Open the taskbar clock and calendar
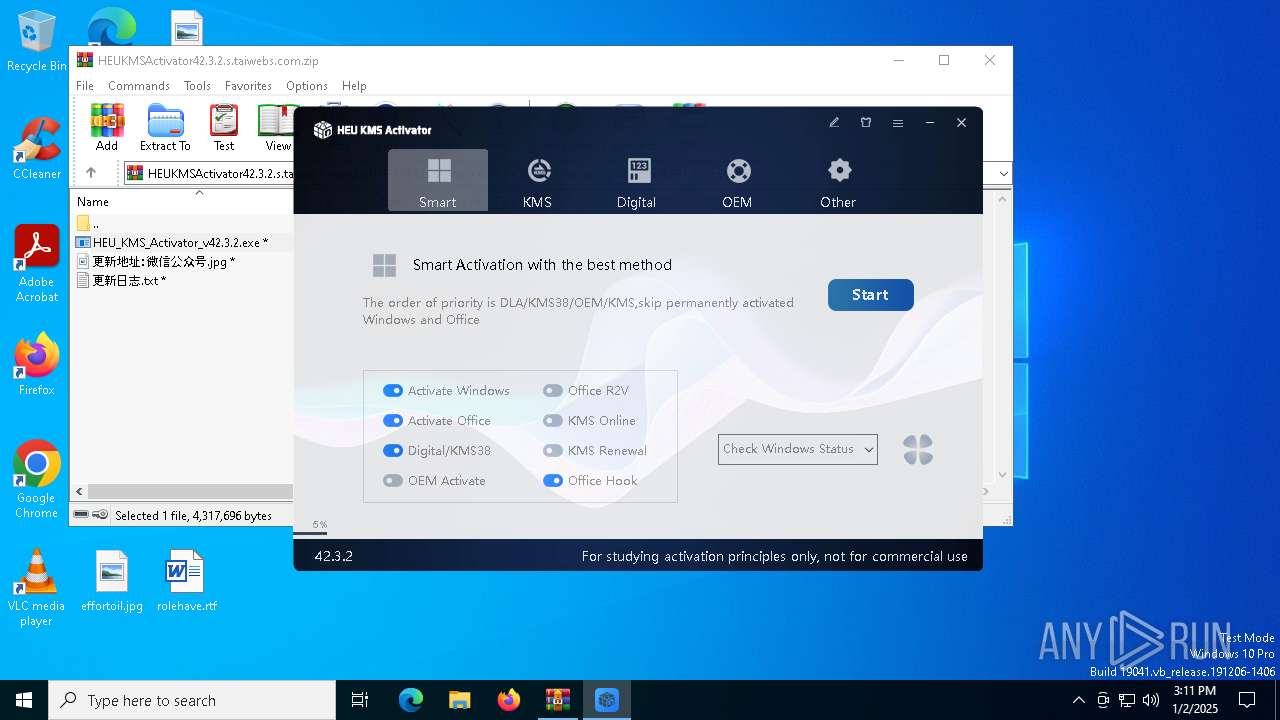Image resolution: width=1280 pixels, height=720 pixels. coord(1195,700)
